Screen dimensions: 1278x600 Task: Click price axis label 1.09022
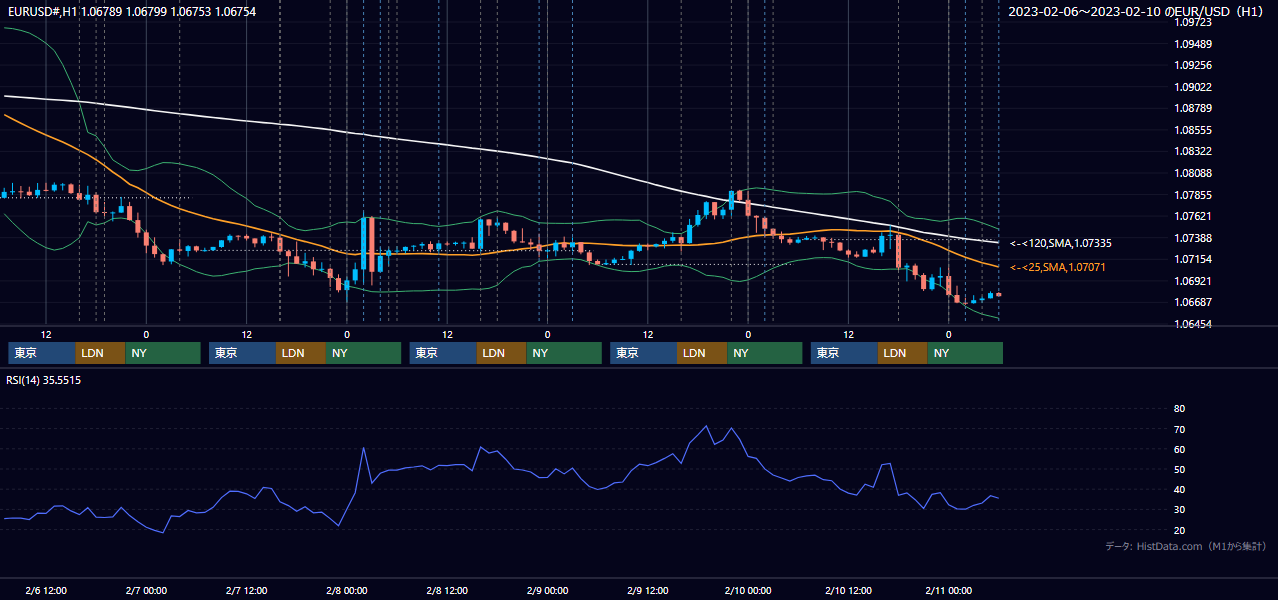tap(1193, 87)
